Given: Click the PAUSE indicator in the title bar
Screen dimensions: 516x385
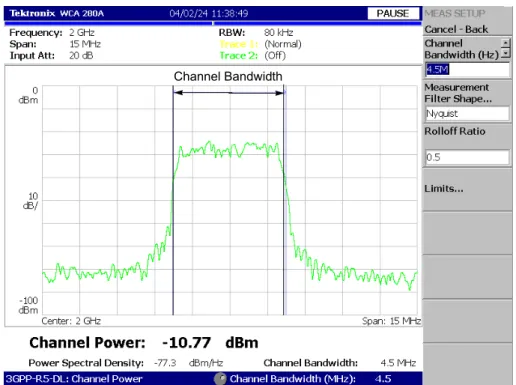Looking at the screenshot, I should (393, 13).
